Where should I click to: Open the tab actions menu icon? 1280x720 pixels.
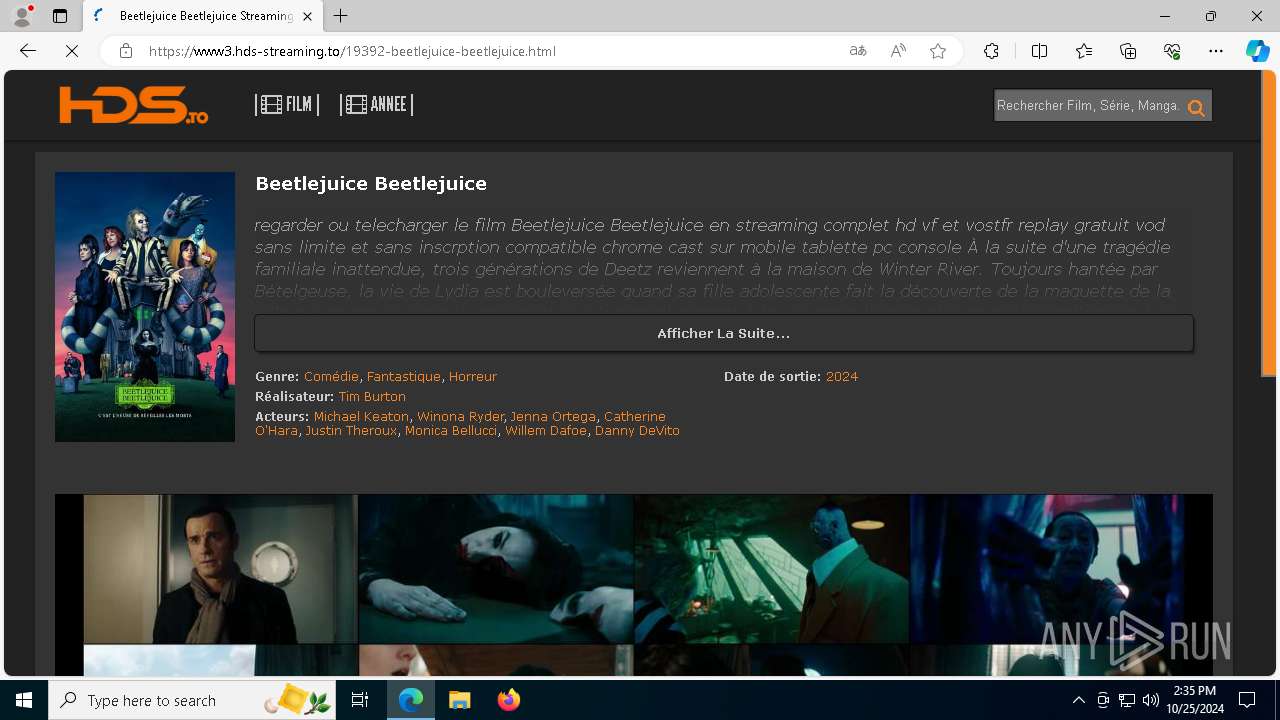(x=60, y=16)
